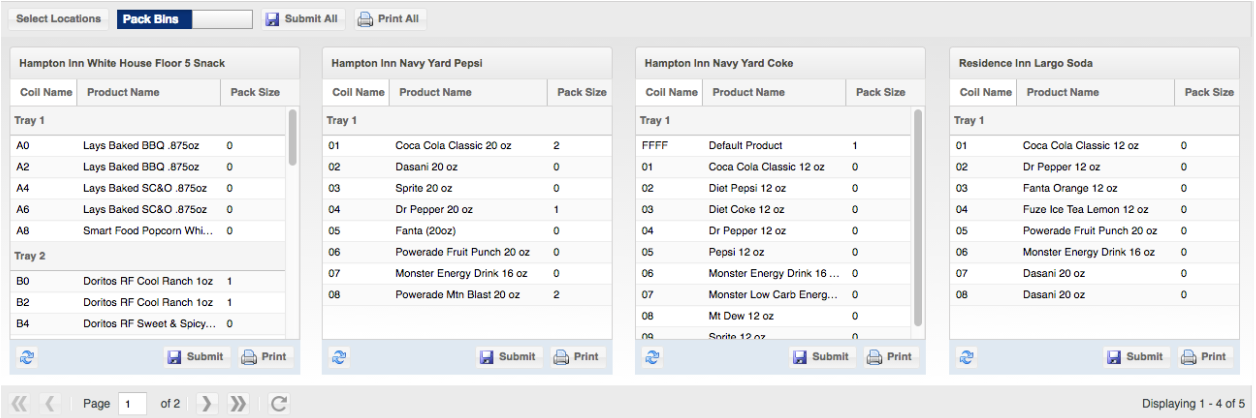1256x418 pixels.
Task: Select Pepsi 12 oz row in Coke panel
Action: click(775, 252)
